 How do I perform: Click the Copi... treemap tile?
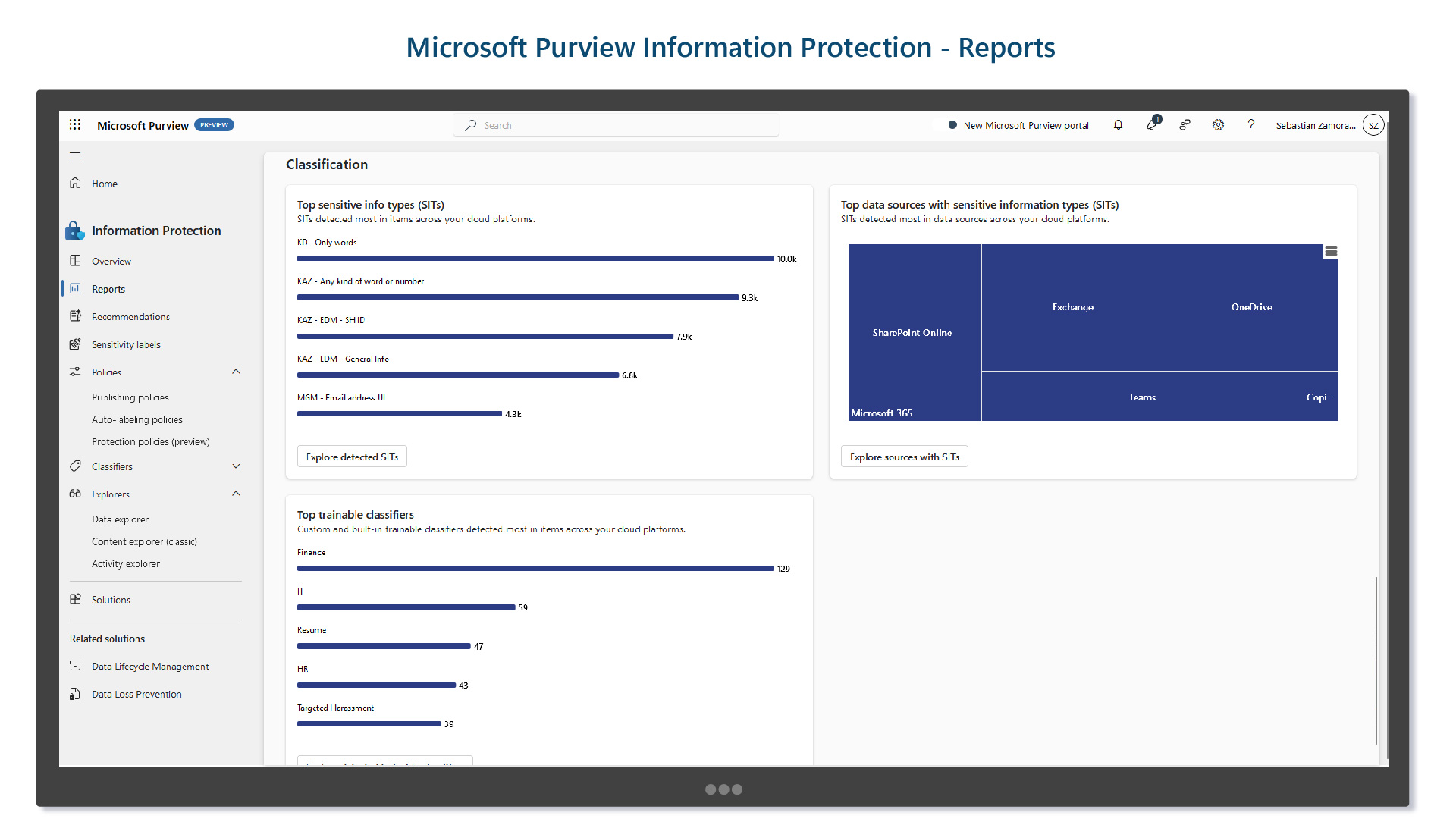click(x=1320, y=397)
